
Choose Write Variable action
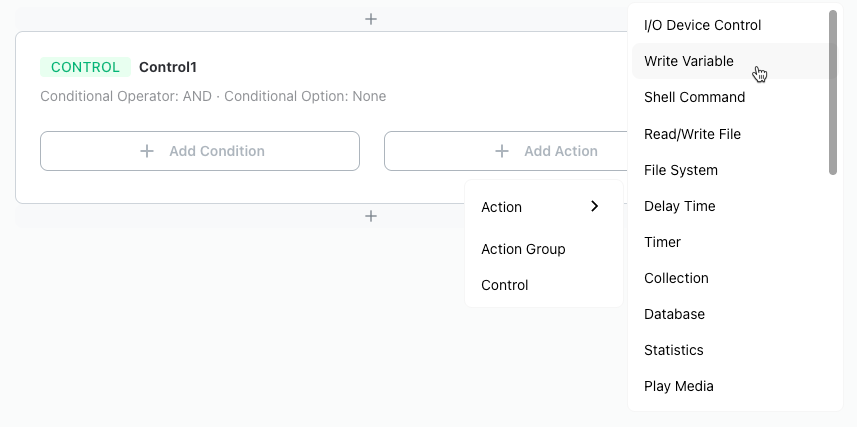pyautogui.click(x=730, y=61)
